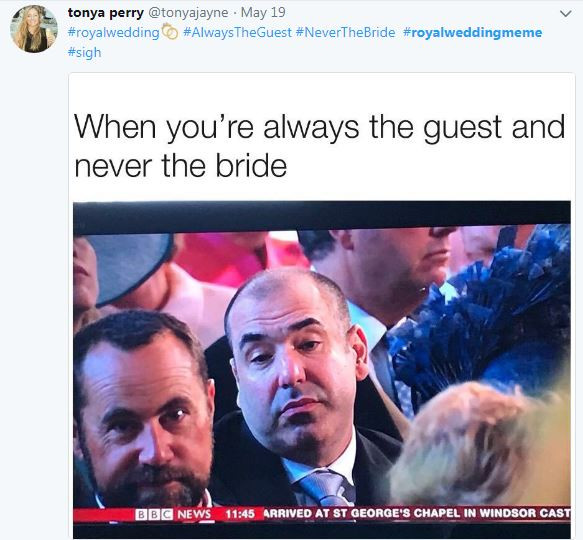The height and width of the screenshot is (540, 583).
Task: Click the #sigh hashtag
Action: (84, 52)
